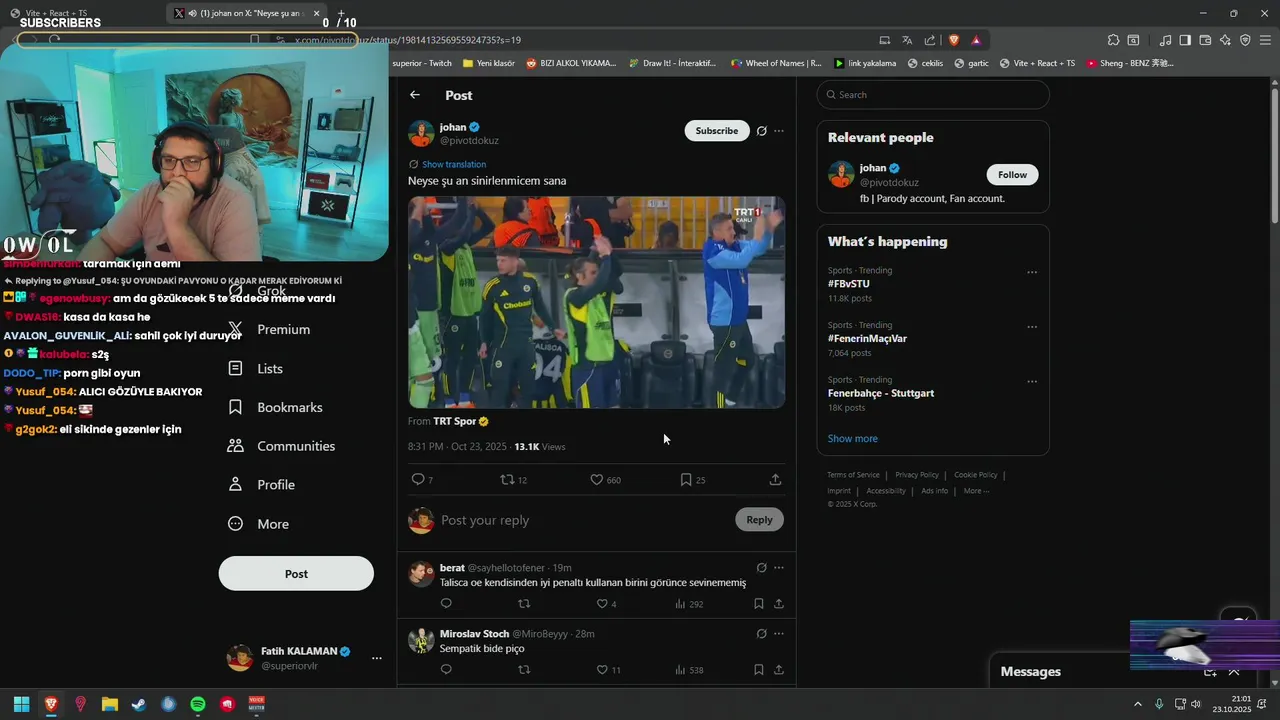
Task: Repost the post showing 12 reposts
Action: coord(507,480)
